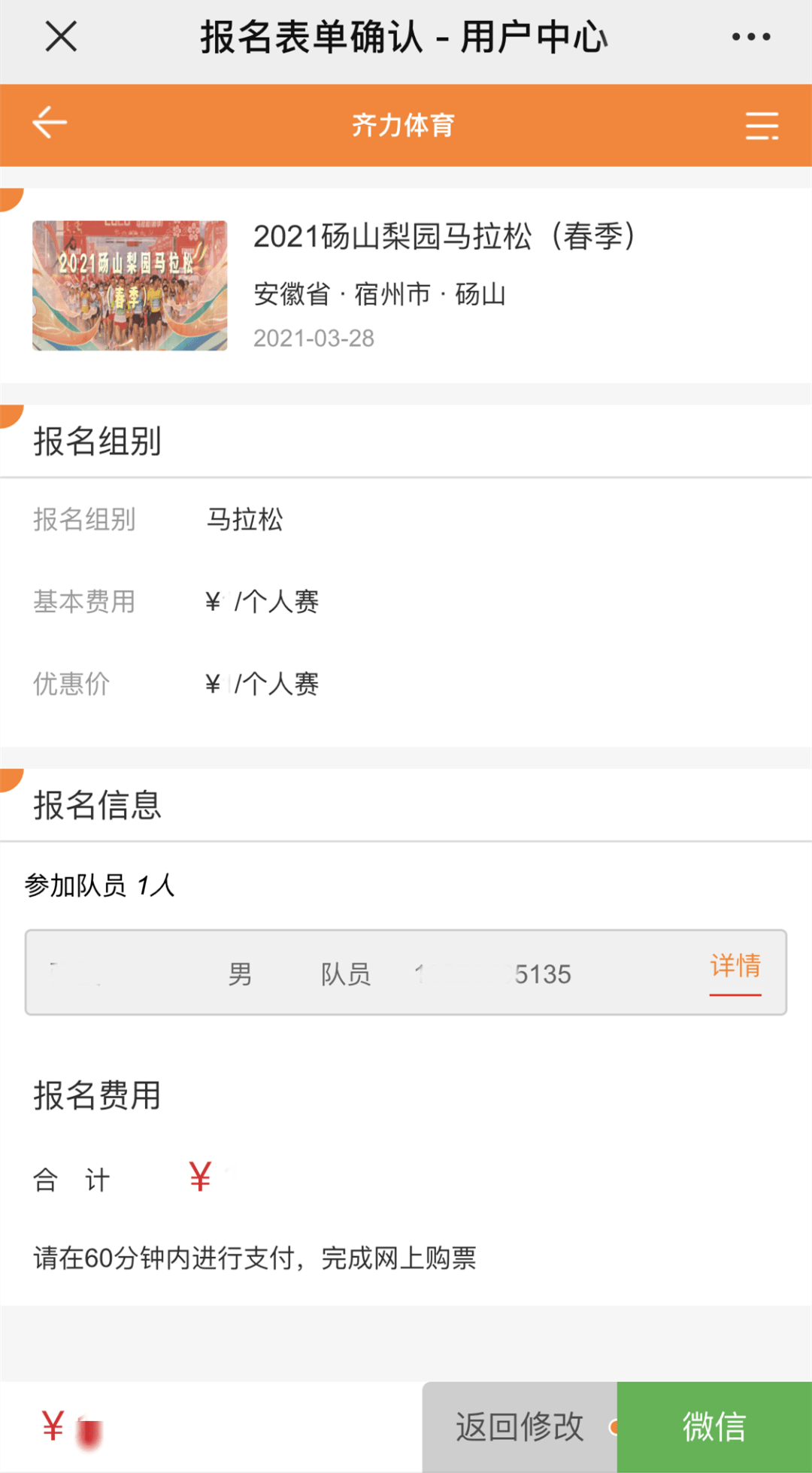Screen dimensions: 812x1473
Task: Select the participant row ending 5135
Action: [361, 973]
